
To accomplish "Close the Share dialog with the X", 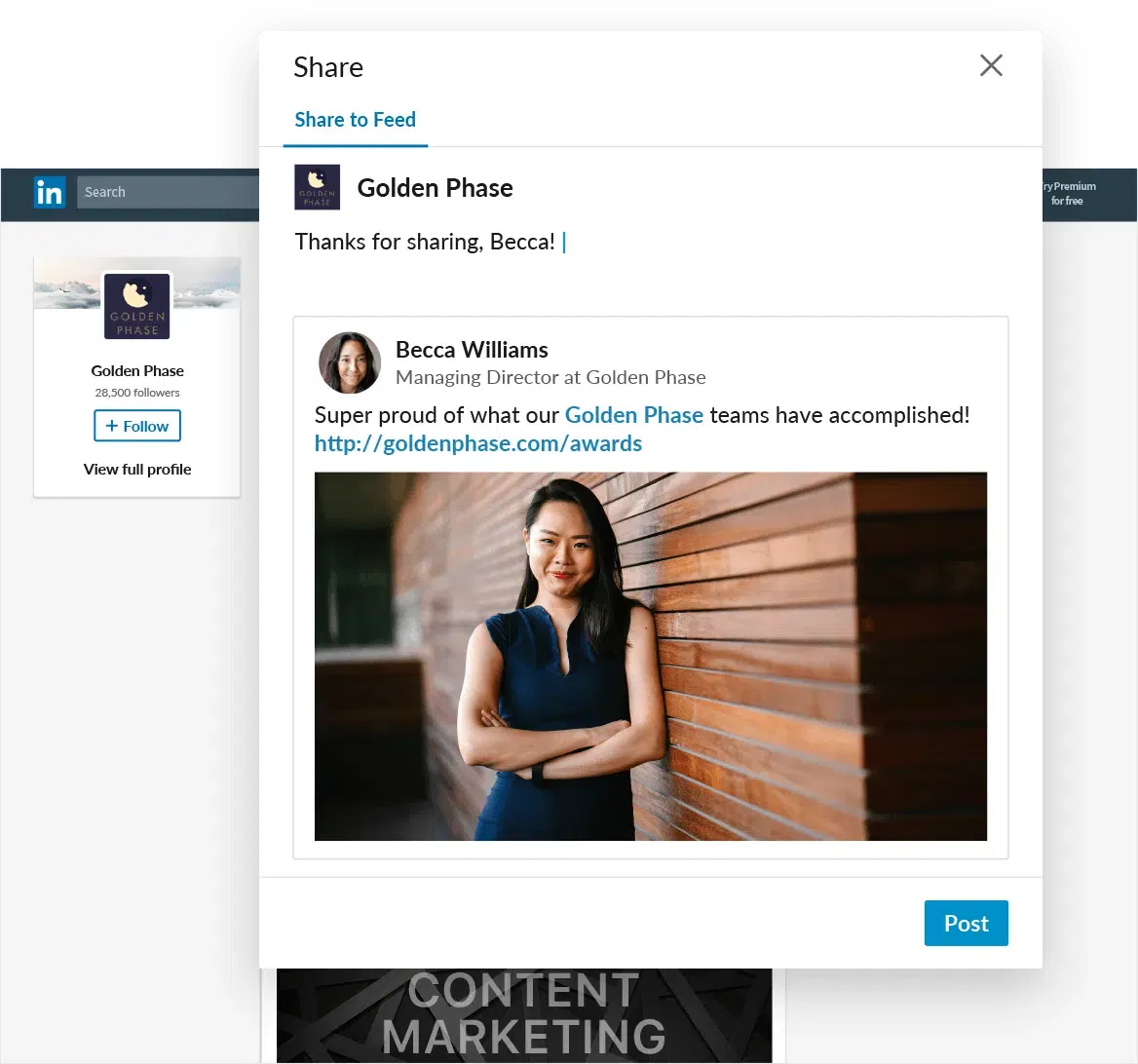I will 991,65.
